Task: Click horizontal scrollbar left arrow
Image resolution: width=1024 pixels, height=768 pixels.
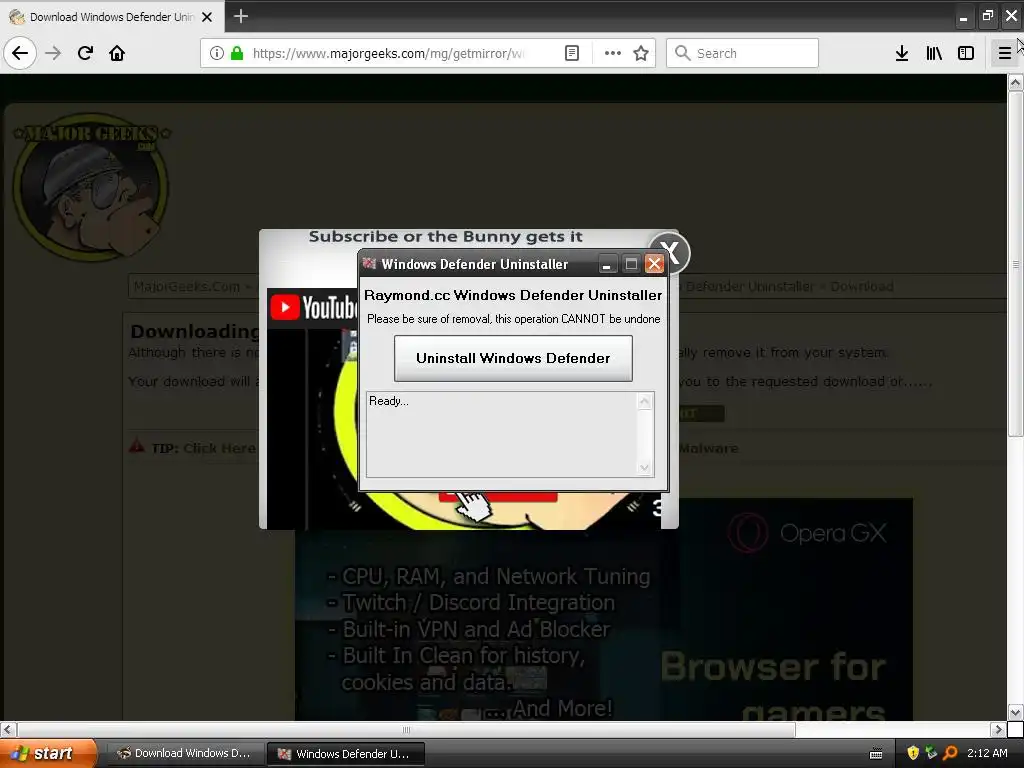Action: [x=8, y=729]
